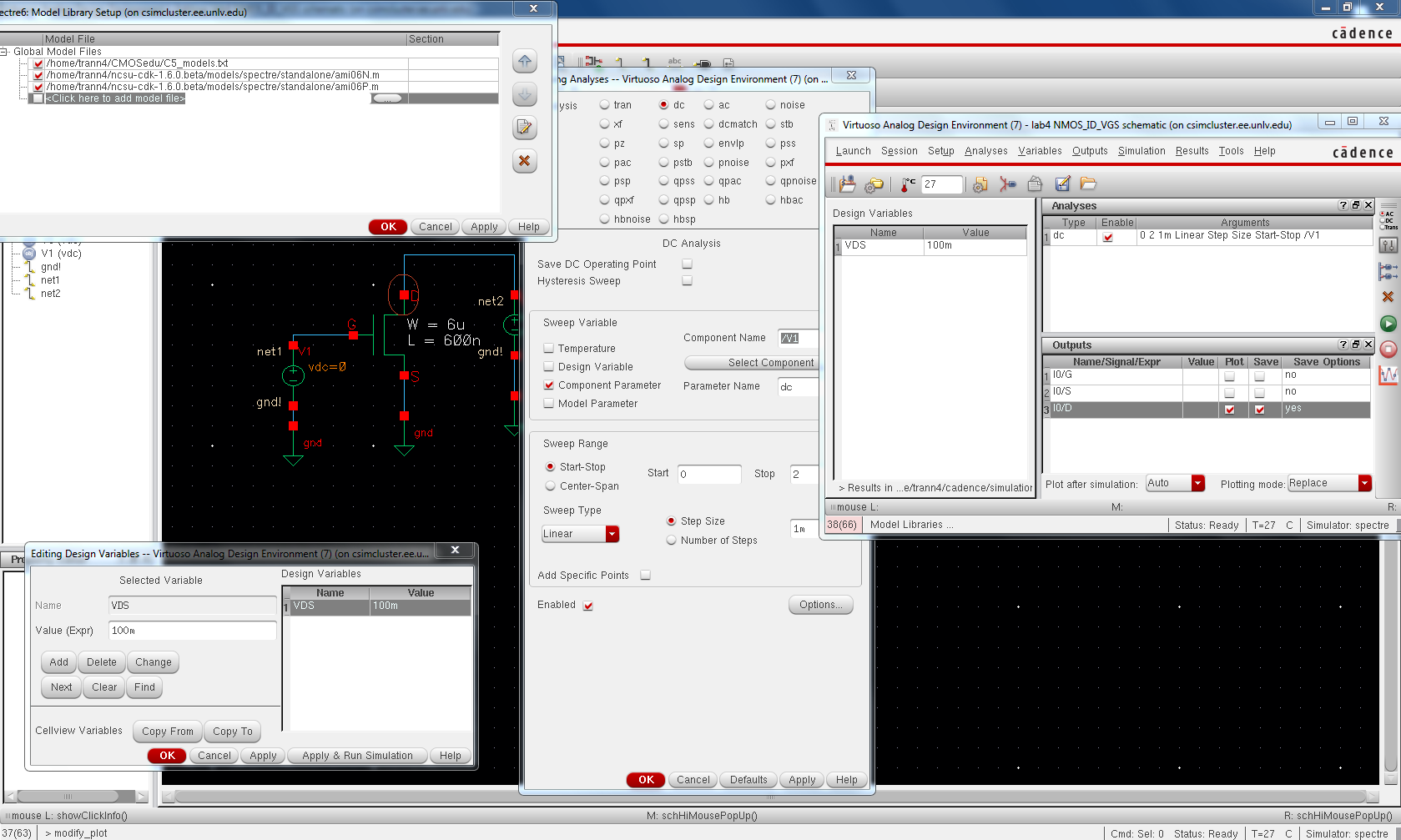Click folder-with-gear setup icon in ADE toolbar
This screenshot has height=840, width=1401.
click(x=874, y=184)
